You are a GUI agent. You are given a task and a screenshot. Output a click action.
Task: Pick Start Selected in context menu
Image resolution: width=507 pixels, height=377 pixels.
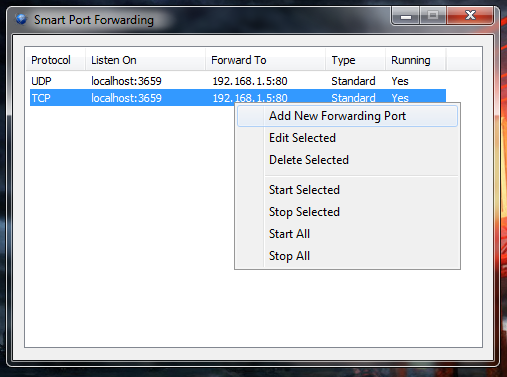[347, 190]
